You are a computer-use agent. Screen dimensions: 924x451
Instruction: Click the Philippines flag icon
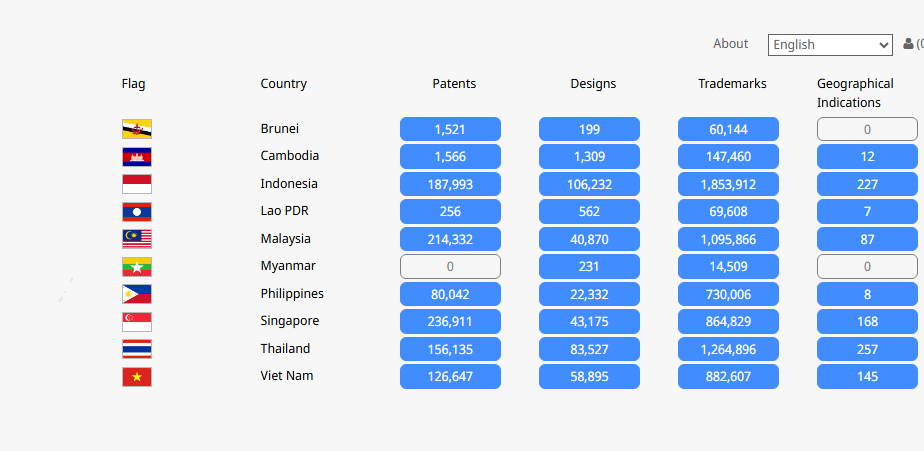[x=137, y=294]
